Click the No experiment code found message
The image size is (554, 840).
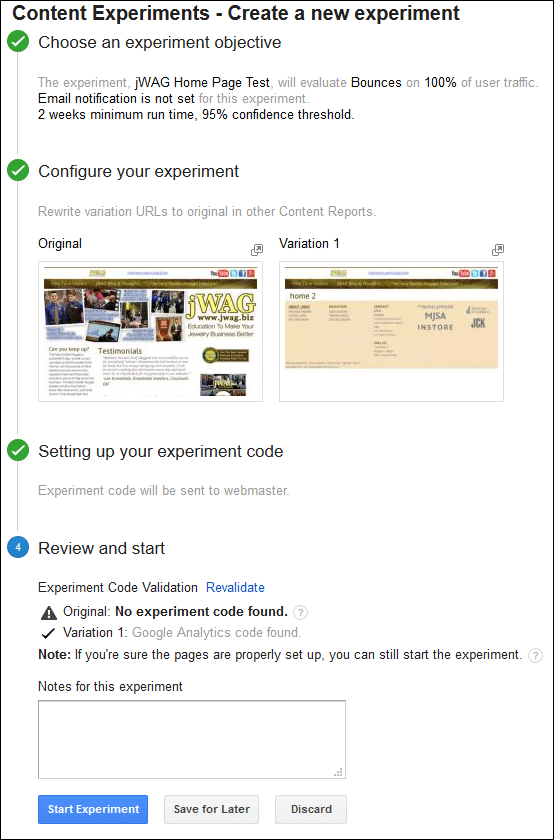201,612
